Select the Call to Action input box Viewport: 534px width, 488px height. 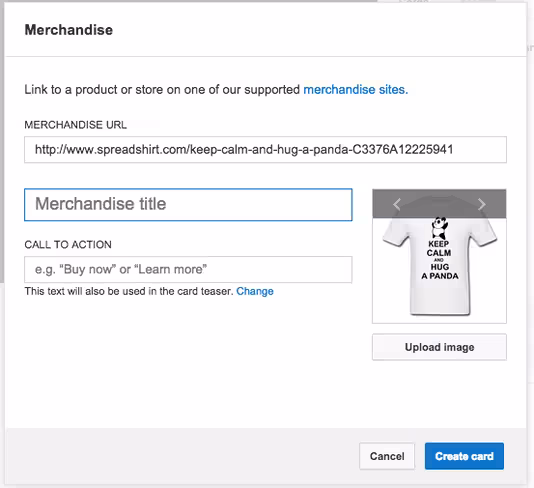(x=188, y=269)
